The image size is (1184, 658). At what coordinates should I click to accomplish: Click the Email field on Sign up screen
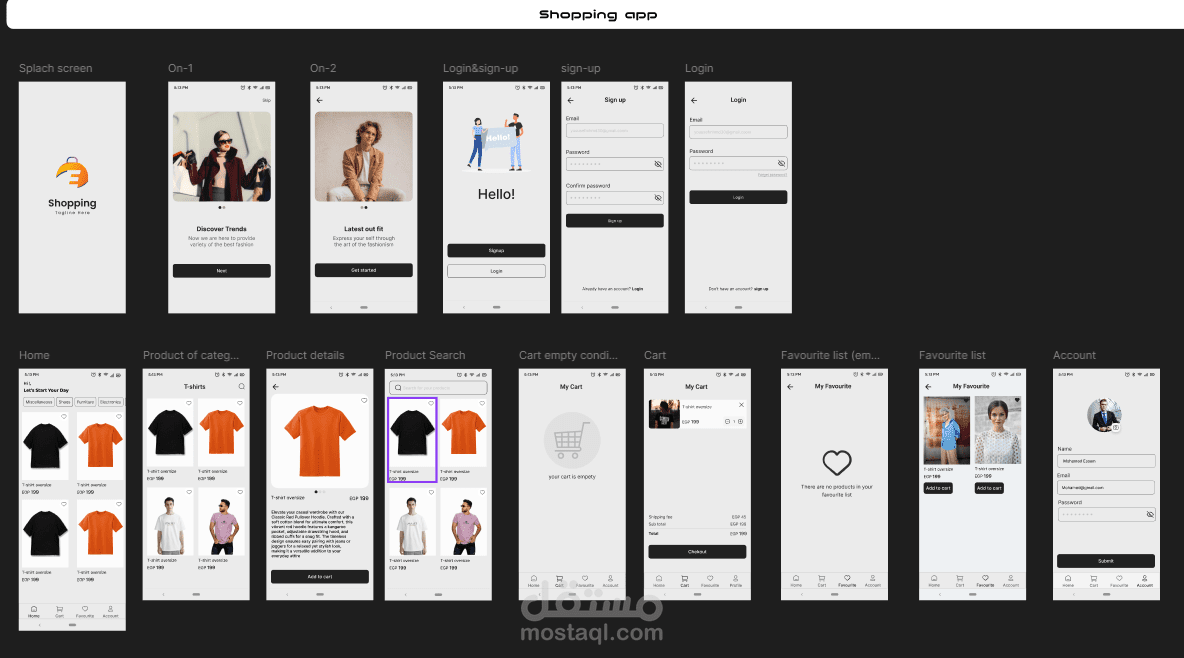pos(615,131)
